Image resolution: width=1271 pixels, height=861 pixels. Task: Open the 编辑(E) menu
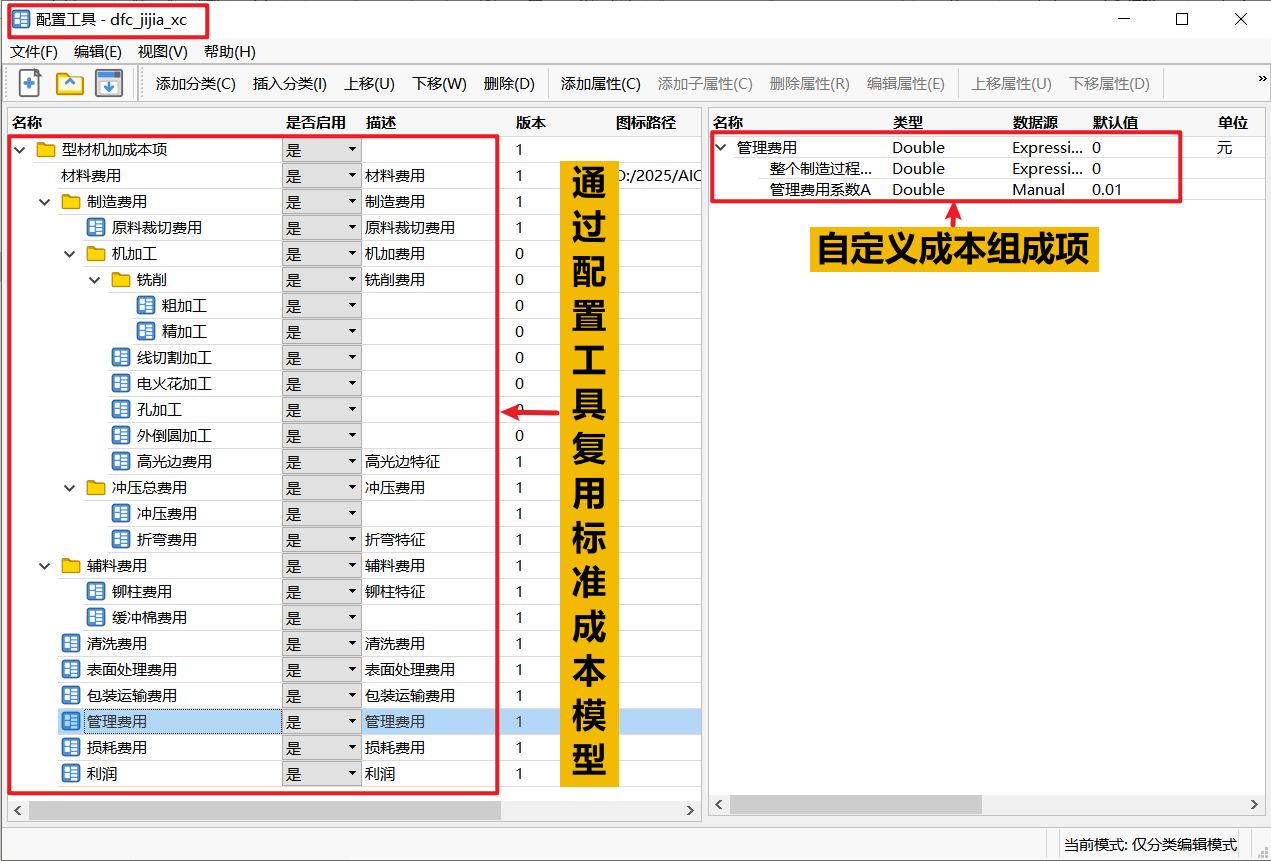[x=98, y=52]
